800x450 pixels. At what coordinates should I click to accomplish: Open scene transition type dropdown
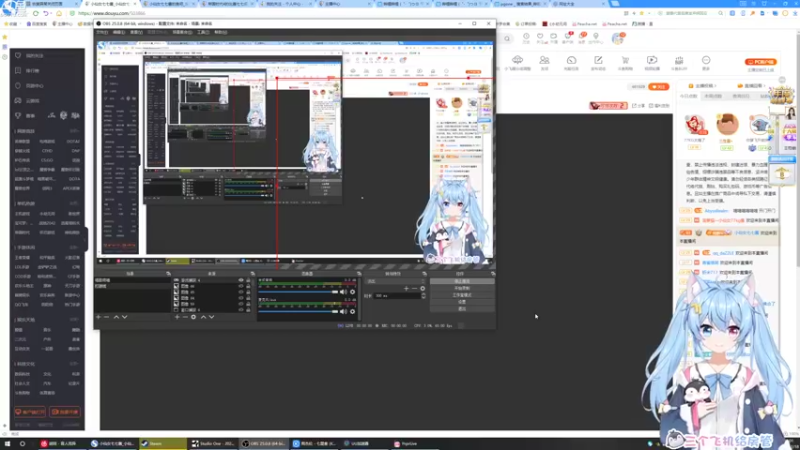395,281
